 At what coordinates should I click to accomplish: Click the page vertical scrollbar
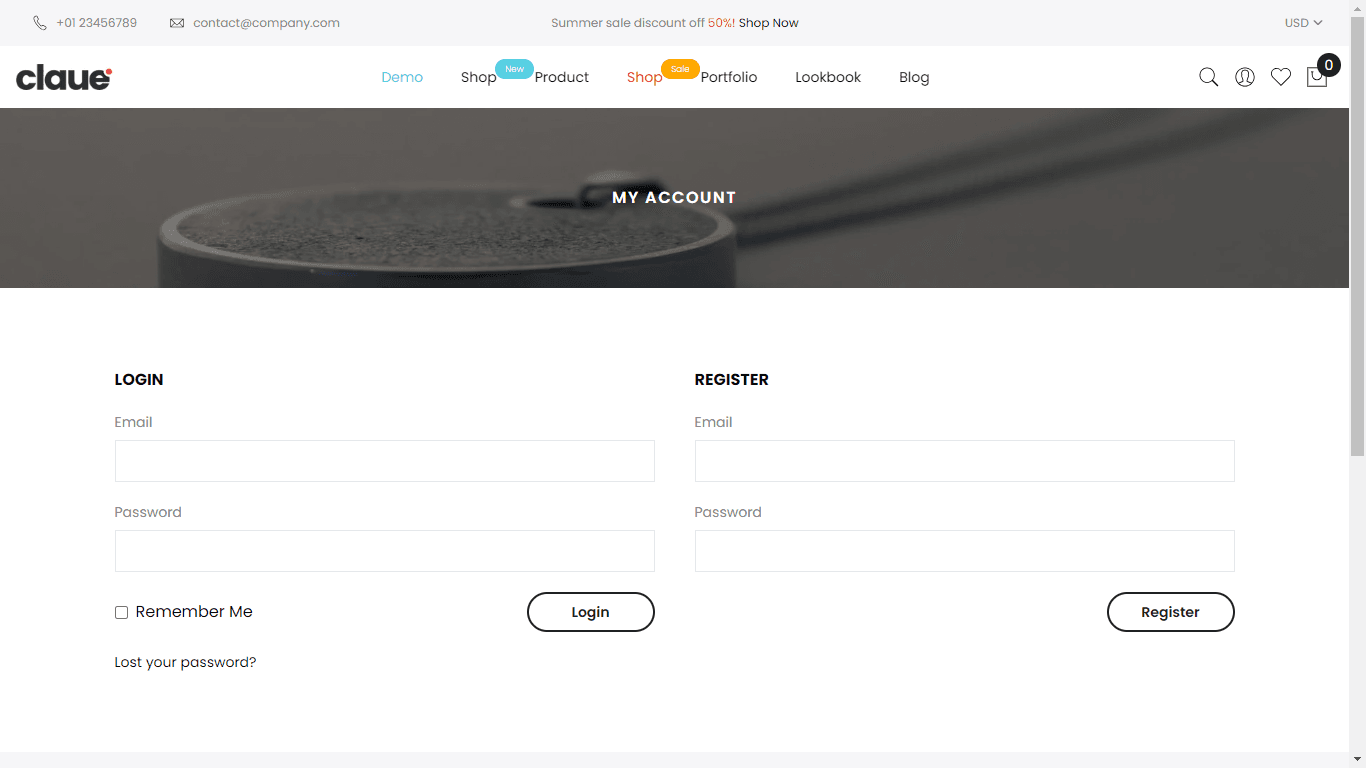pyautogui.click(x=1357, y=384)
